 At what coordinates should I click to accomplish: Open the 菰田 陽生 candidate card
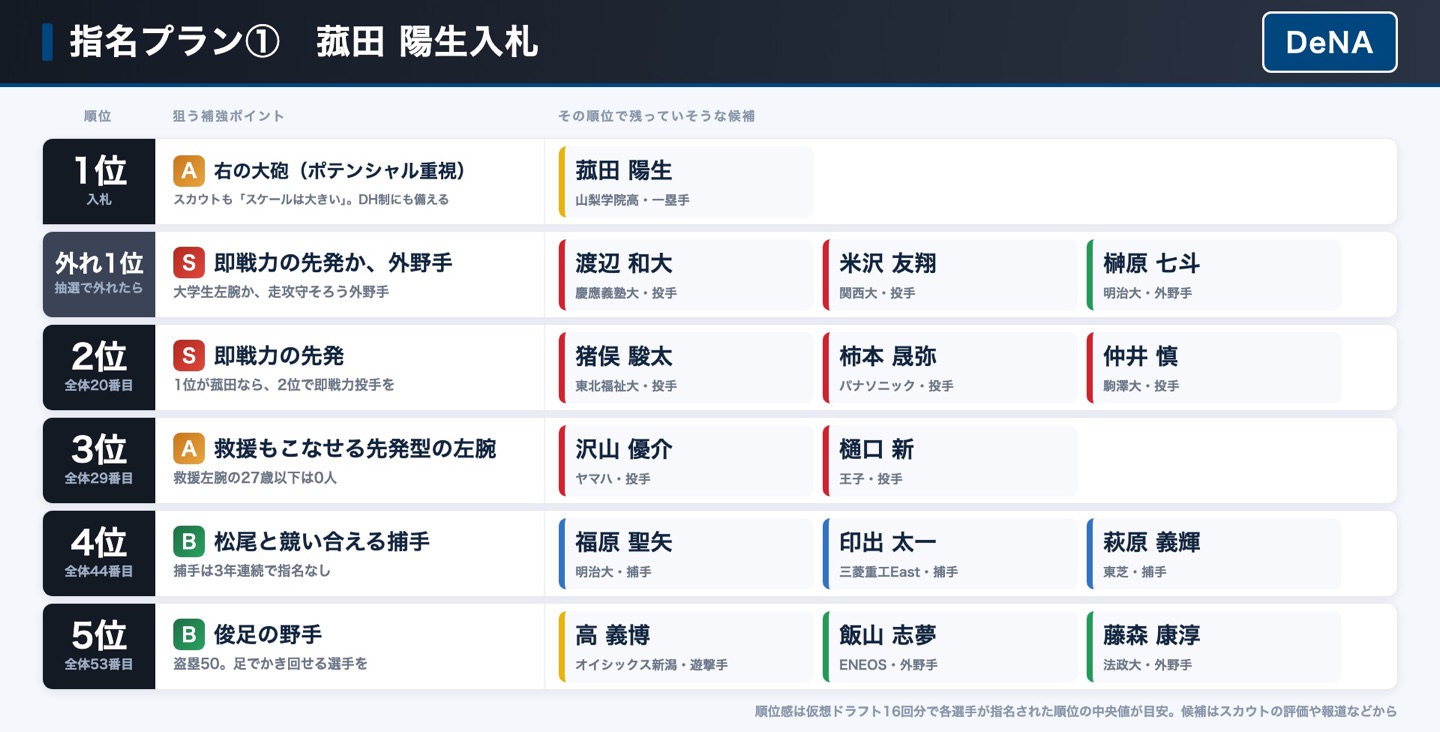point(686,182)
